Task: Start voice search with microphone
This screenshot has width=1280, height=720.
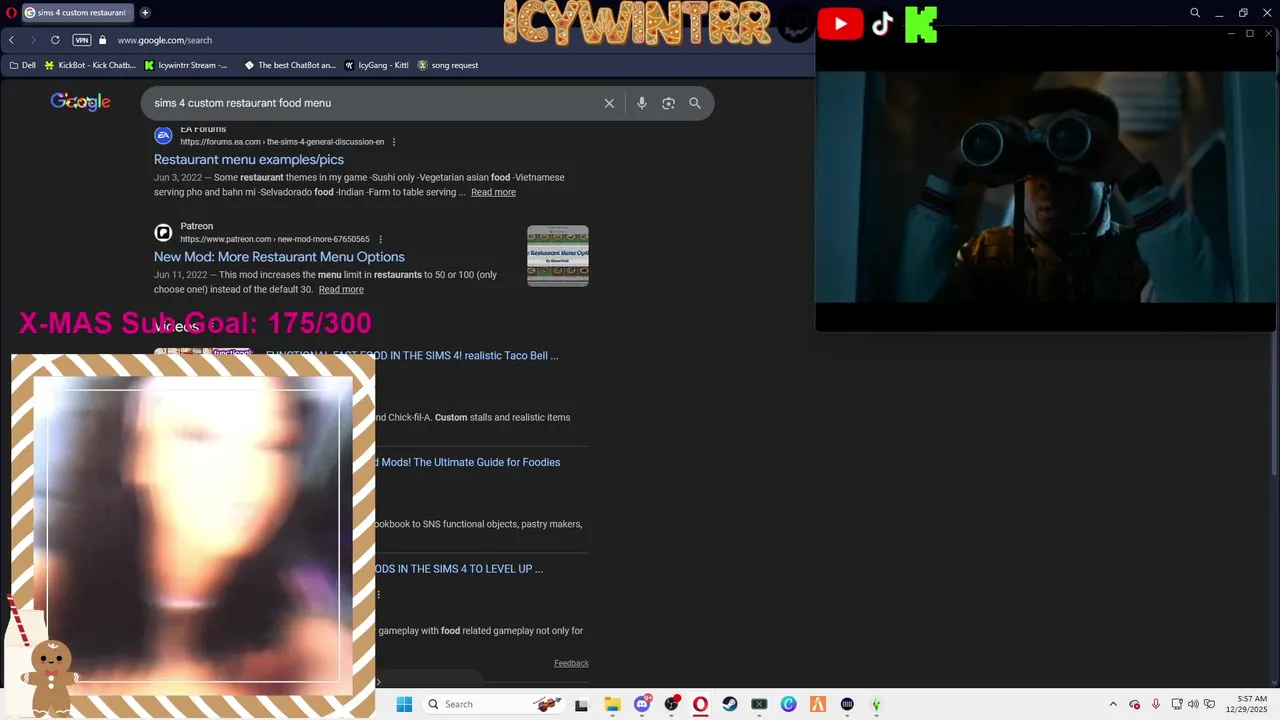Action: 642,103
